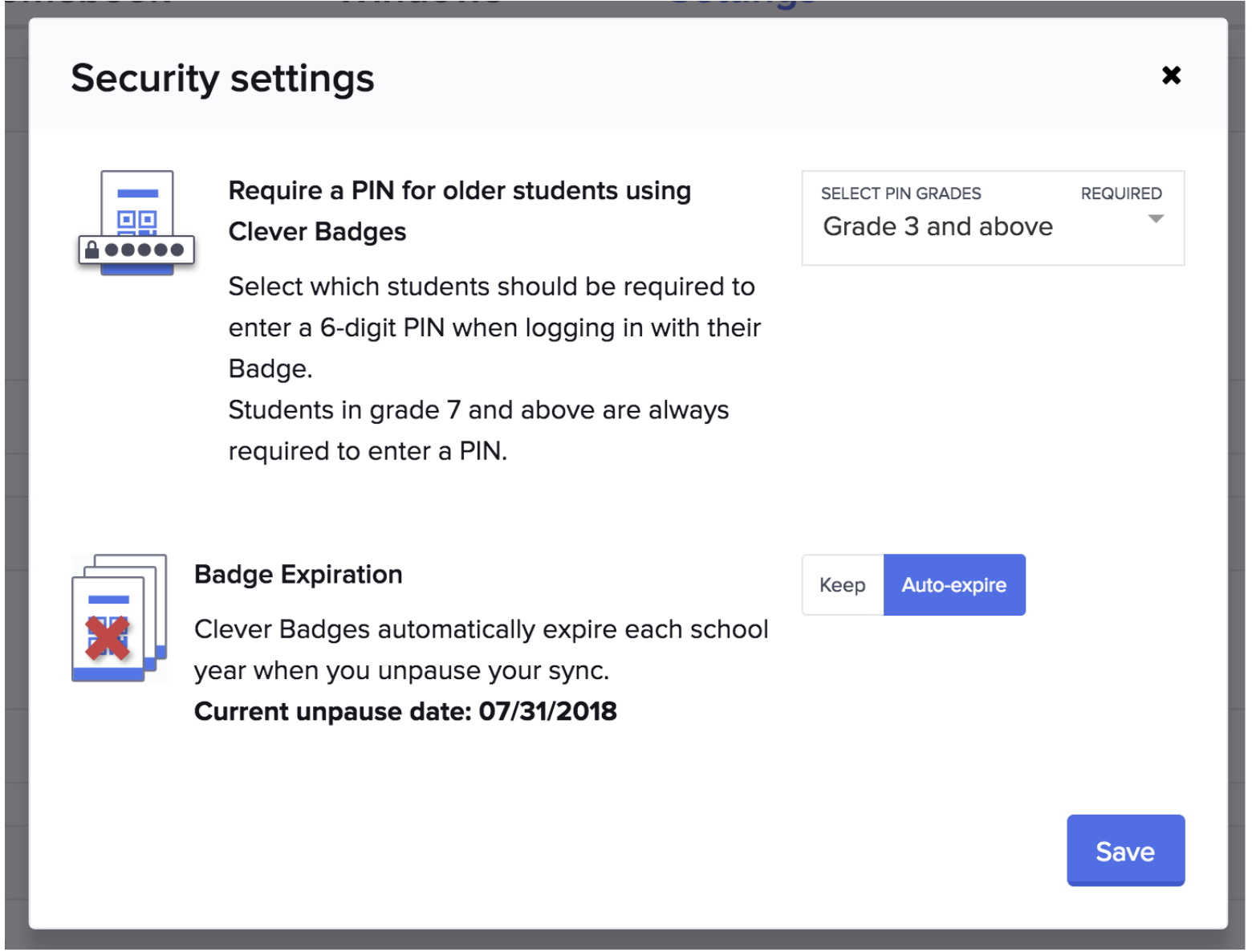The width and height of the screenshot is (1252, 952).
Task: Click the Current unpause date text
Action: coord(405,711)
